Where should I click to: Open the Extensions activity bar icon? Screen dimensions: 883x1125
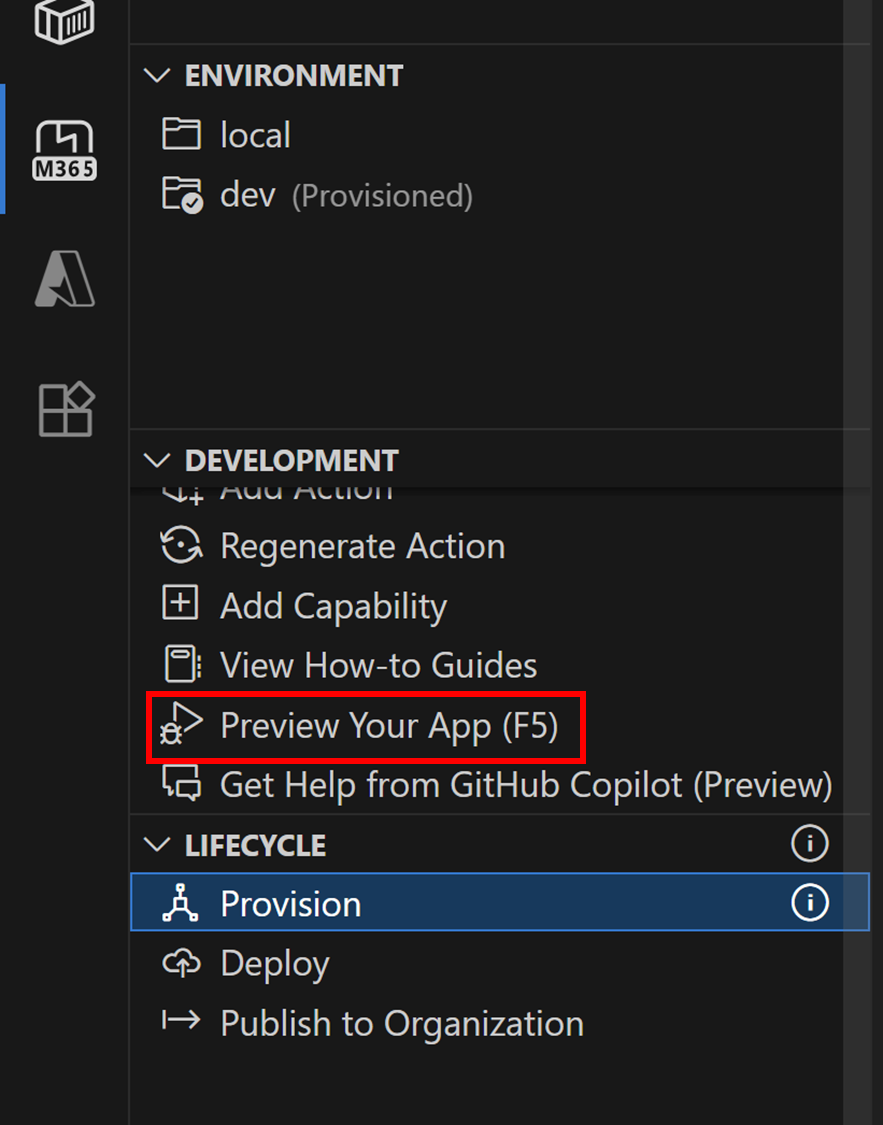[x=65, y=409]
